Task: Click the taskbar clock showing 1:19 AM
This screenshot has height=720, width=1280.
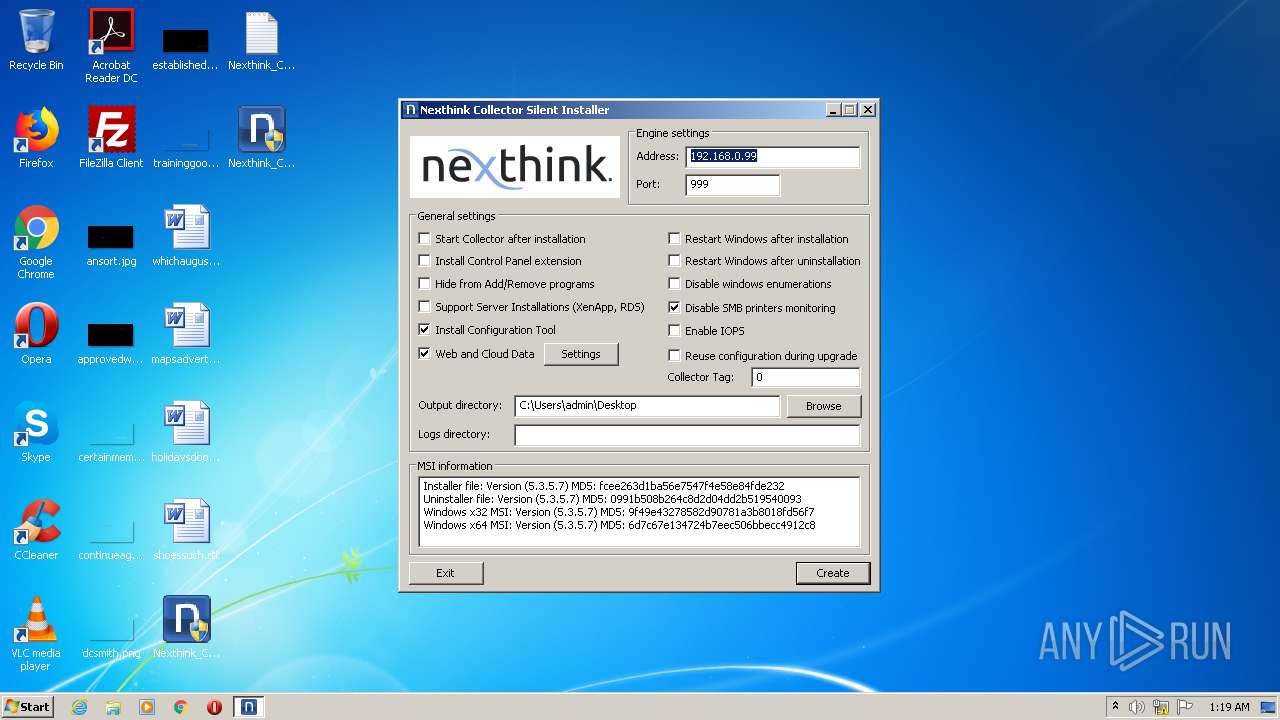Action: [x=1229, y=707]
